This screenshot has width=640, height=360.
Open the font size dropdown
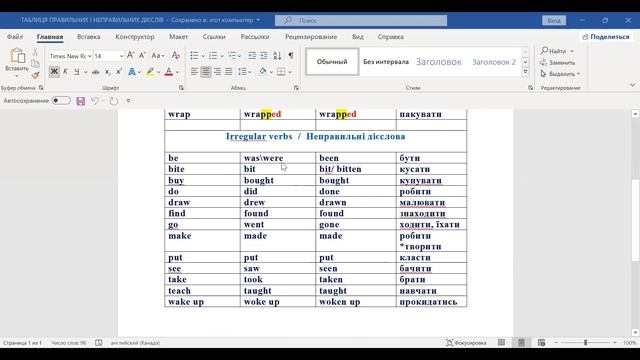click(x=121, y=56)
